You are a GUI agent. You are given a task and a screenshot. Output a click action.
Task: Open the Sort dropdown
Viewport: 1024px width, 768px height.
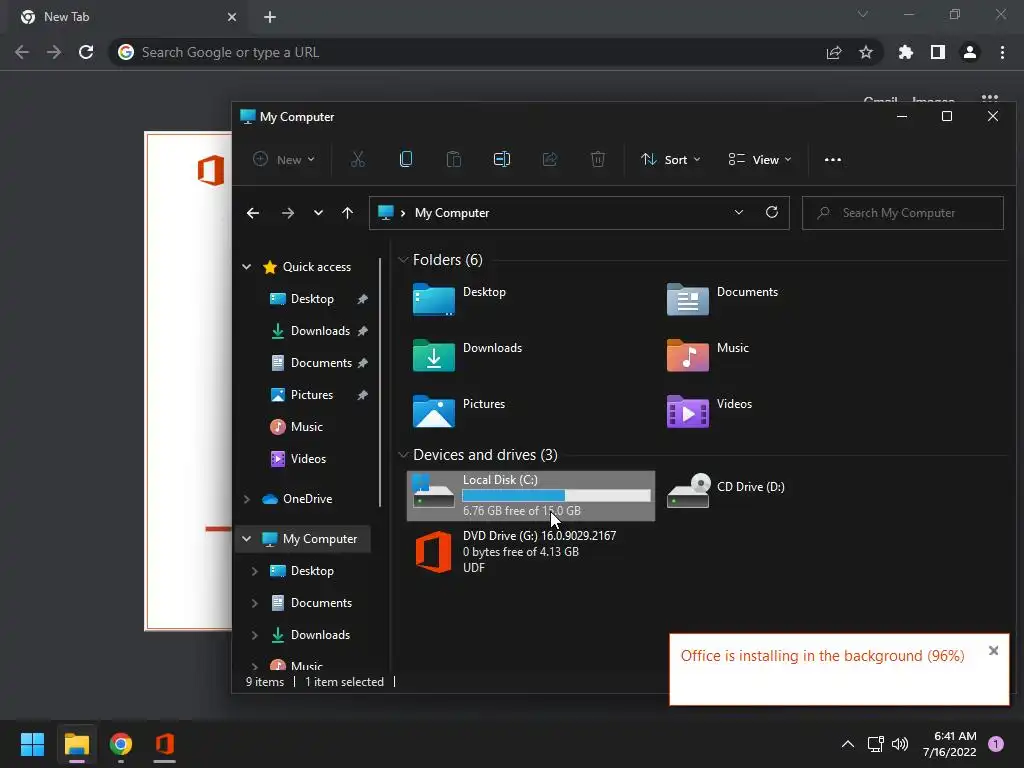[x=671, y=159]
